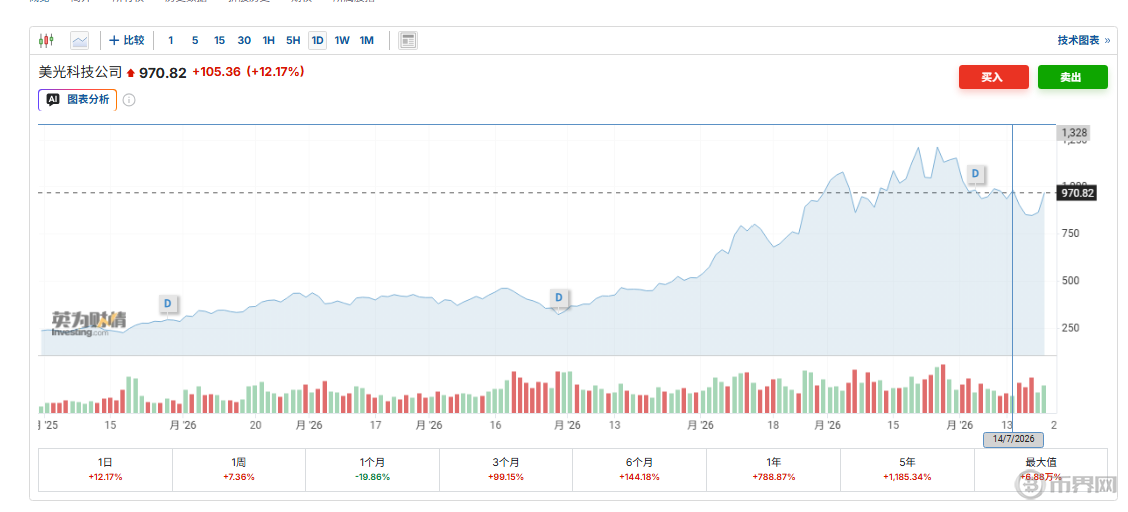This screenshot has width=1128, height=512.
Task: Click the green 卖出 button
Action: (1073, 77)
